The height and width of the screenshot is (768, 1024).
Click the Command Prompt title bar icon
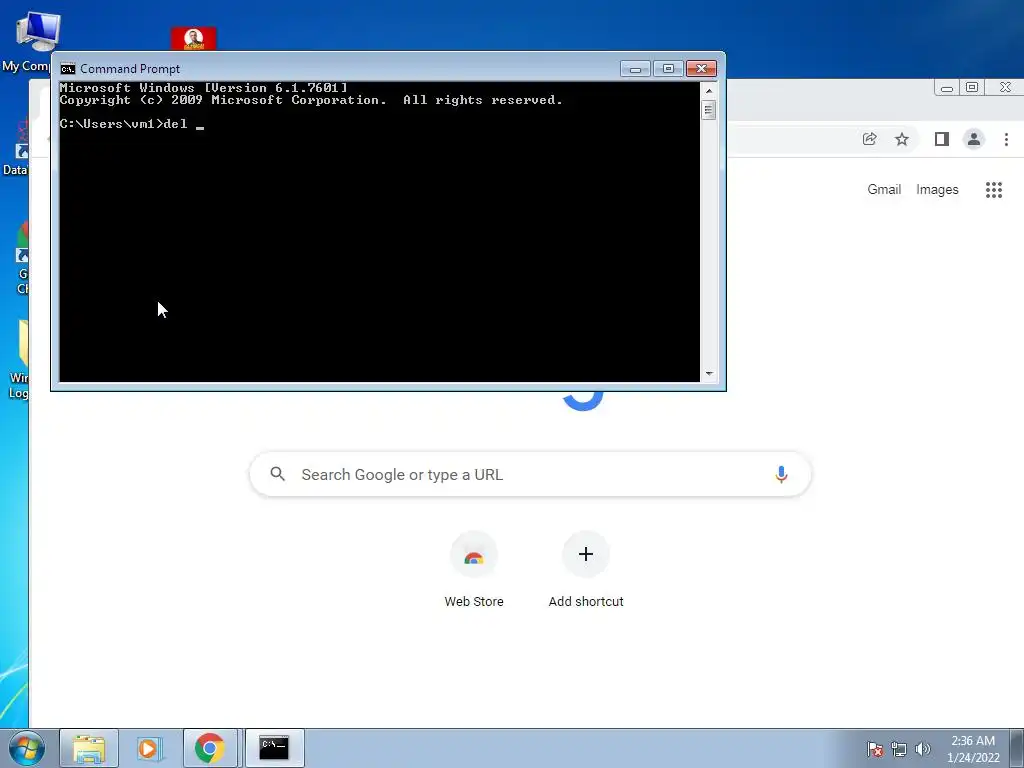pyautogui.click(x=68, y=69)
